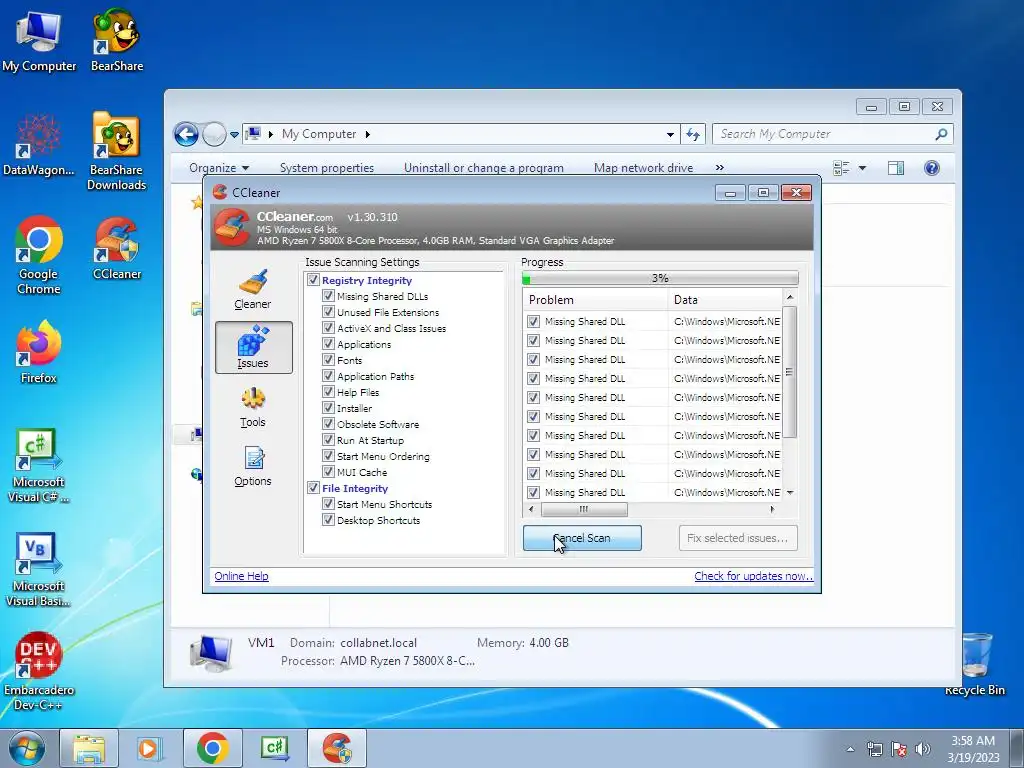Viewport: 1024px width, 768px height.
Task: Open Microsoft Visual Basic desktop shortcut
Action: coord(39,571)
